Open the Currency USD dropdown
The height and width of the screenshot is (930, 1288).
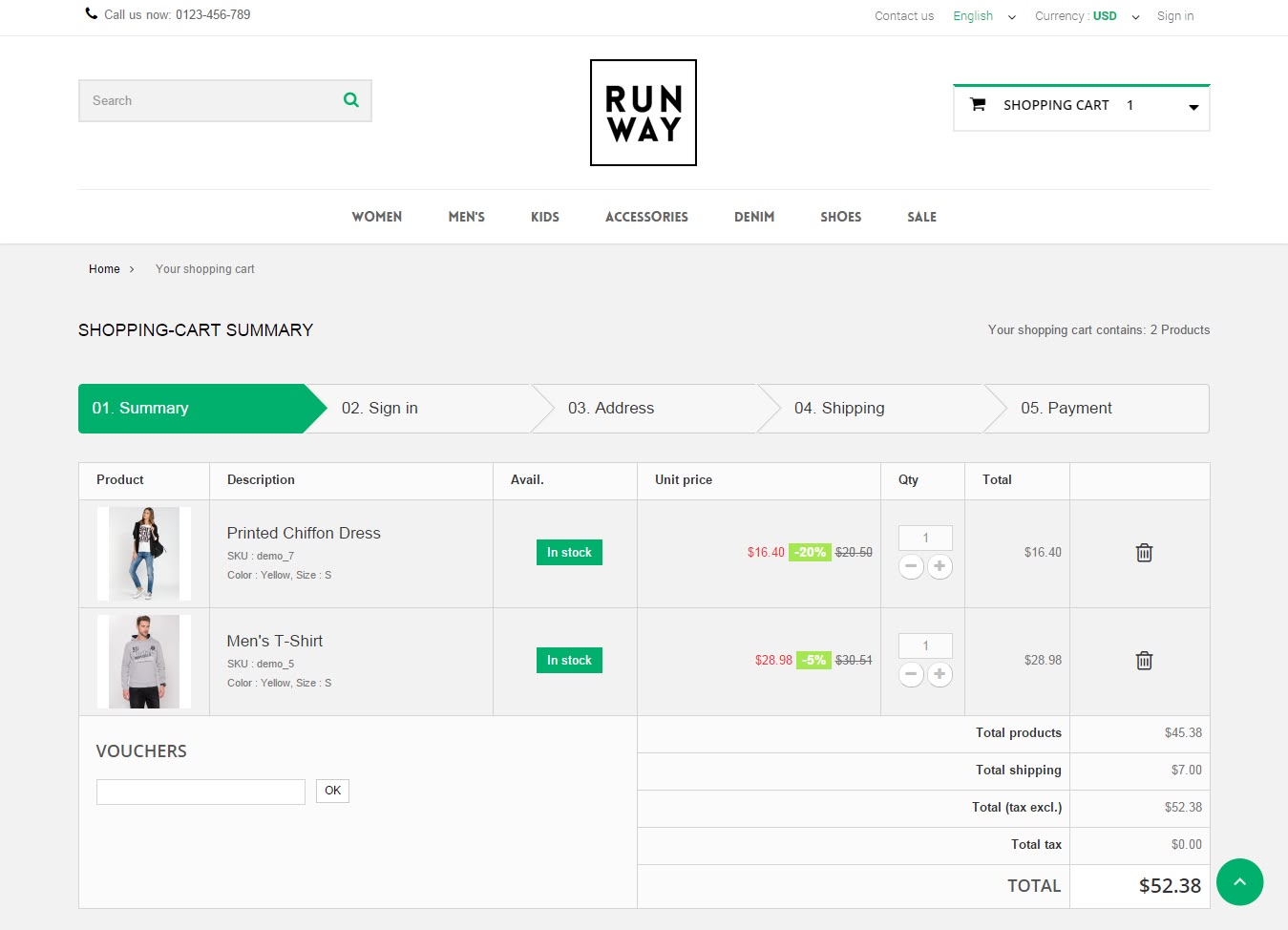point(1087,16)
